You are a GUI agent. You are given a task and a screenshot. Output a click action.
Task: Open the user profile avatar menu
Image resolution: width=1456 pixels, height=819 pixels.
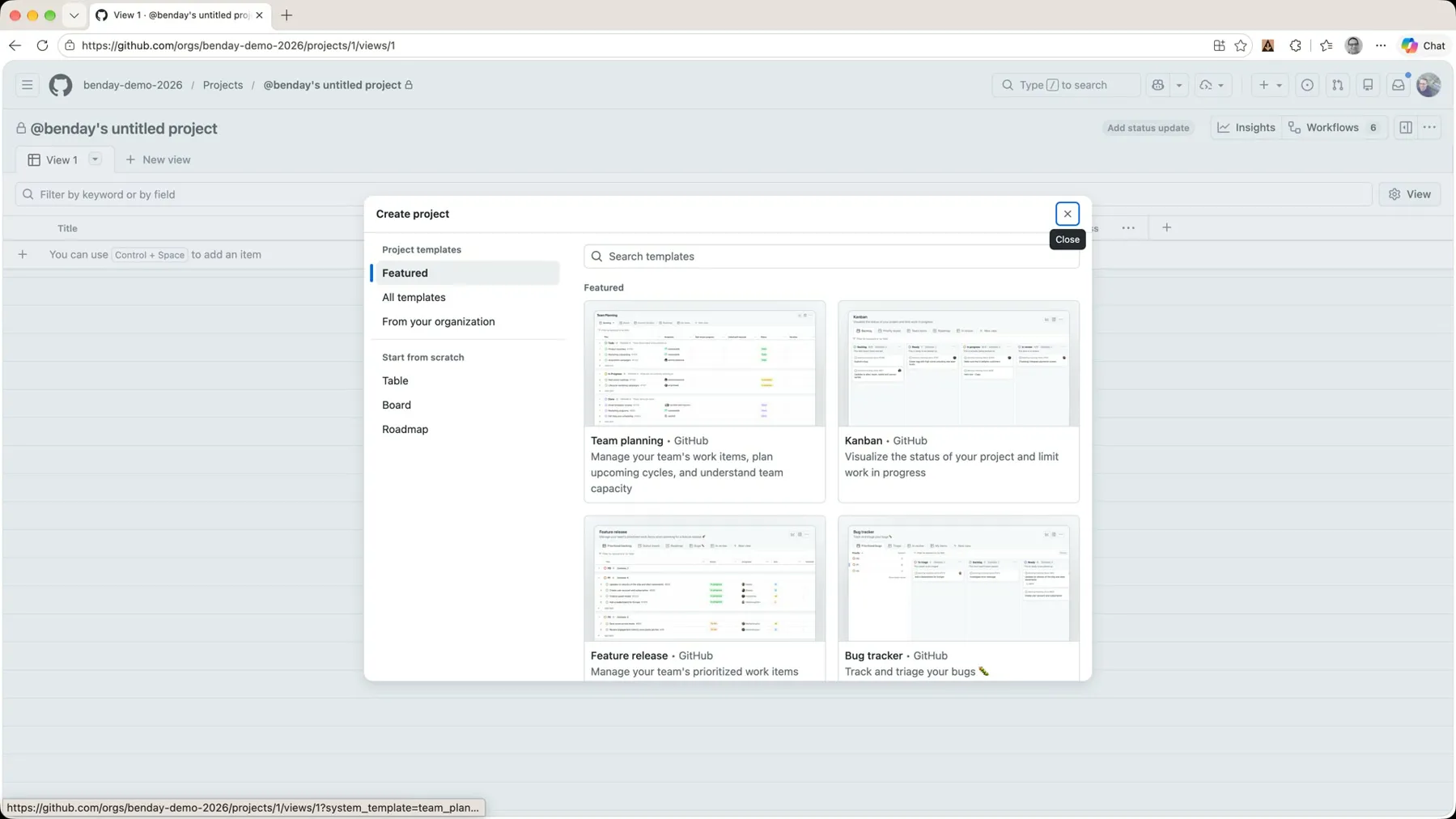pyautogui.click(x=1428, y=85)
